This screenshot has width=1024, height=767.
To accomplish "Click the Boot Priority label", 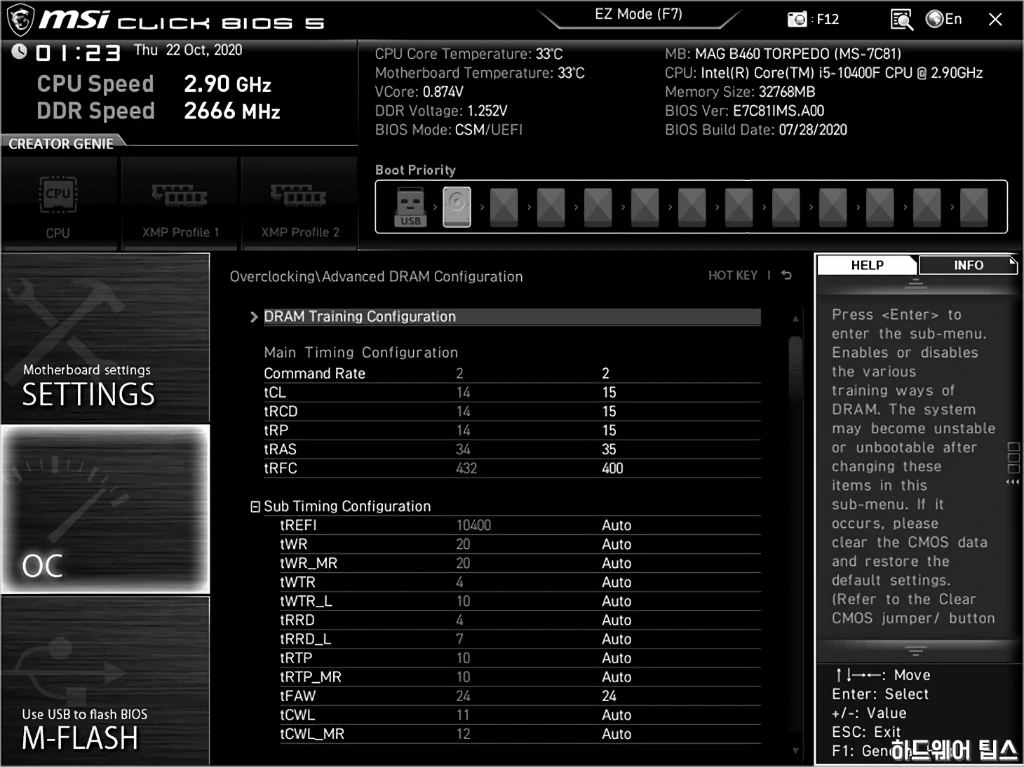I will point(415,170).
